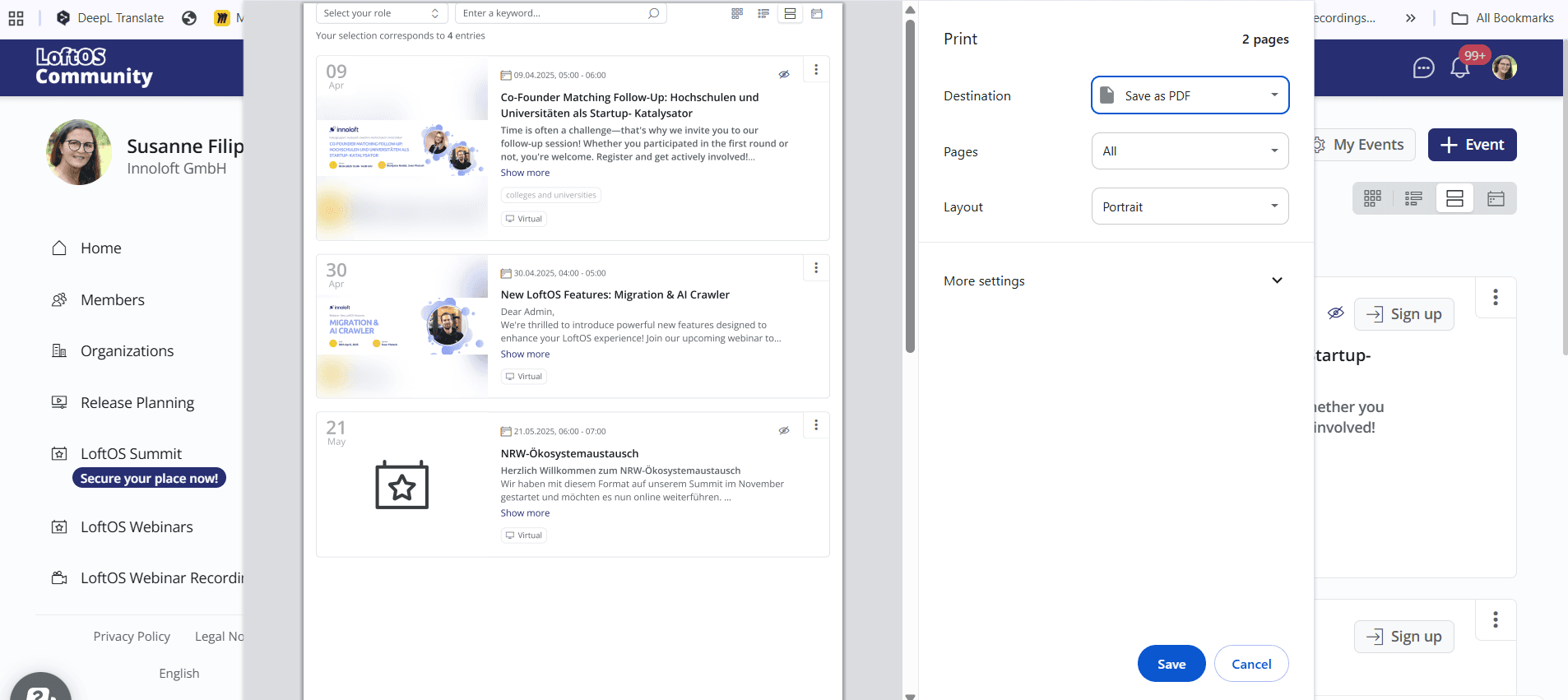Click the Save button
The width and height of the screenshot is (1568, 700).
point(1171,664)
